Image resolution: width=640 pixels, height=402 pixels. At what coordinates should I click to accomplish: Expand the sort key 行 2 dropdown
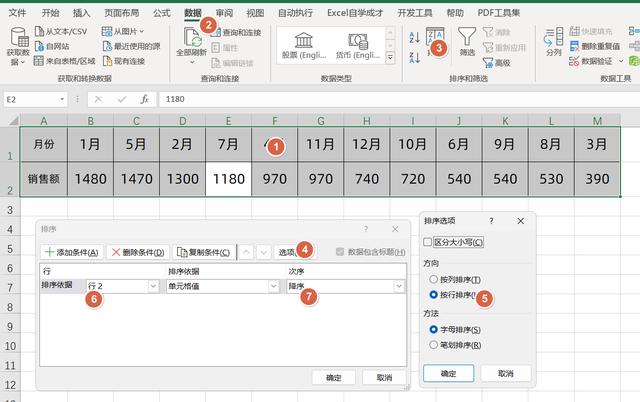(153, 286)
